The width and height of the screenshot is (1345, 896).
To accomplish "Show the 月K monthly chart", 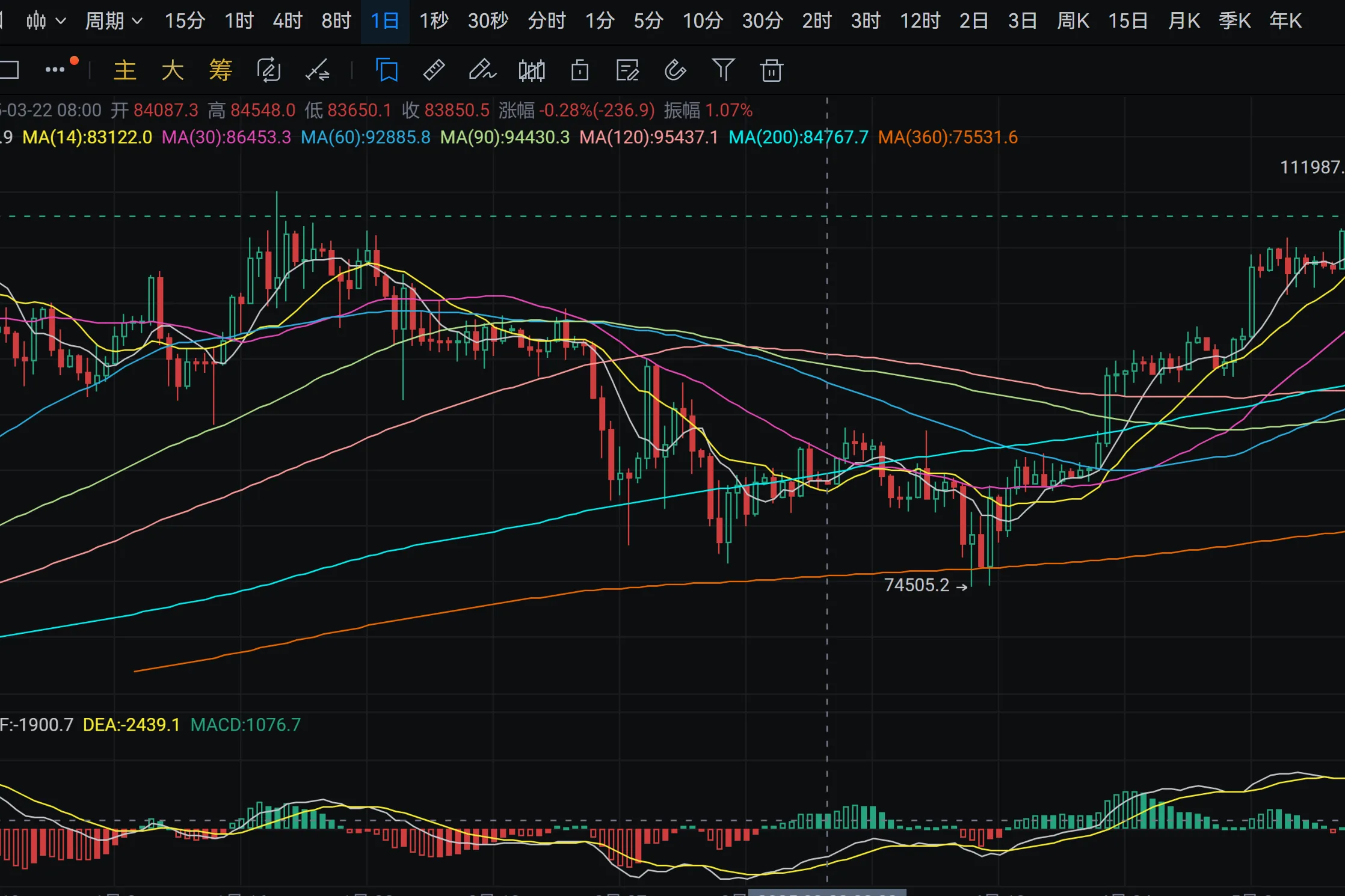I will pyautogui.click(x=1183, y=21).
